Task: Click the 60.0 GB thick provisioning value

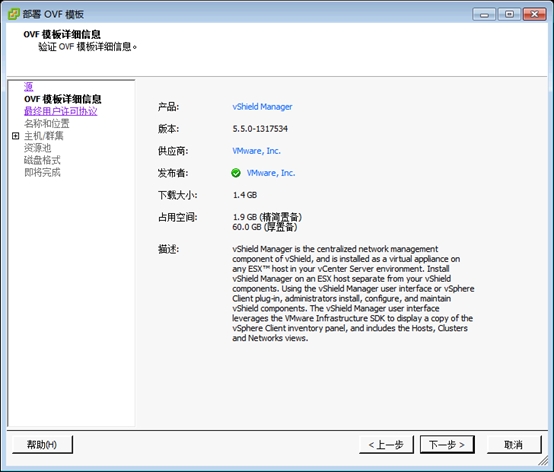Action: (x=265, y=227)
